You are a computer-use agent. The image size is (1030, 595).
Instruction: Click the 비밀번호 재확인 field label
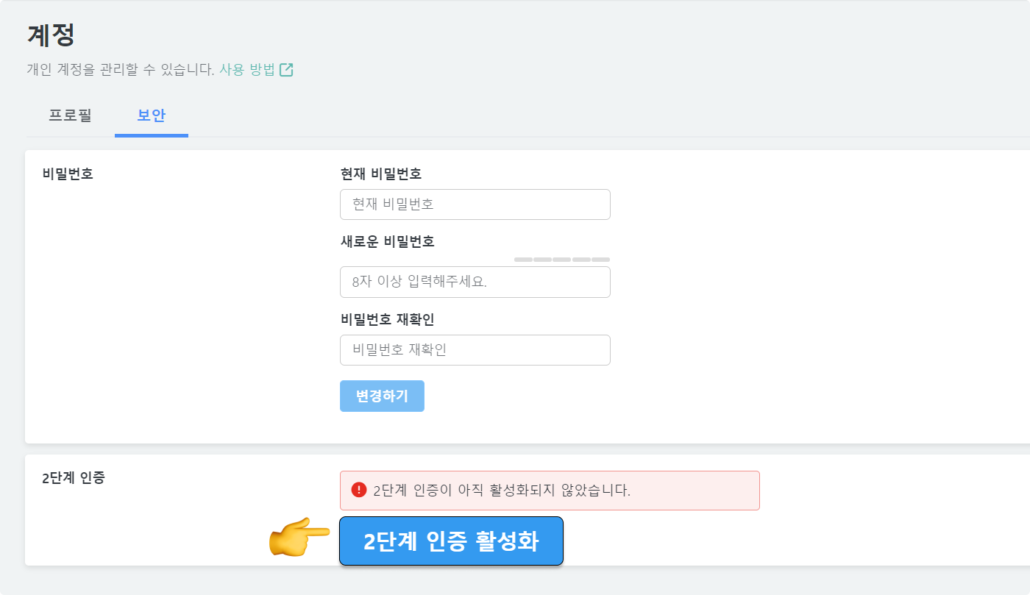tap(387, 319)
